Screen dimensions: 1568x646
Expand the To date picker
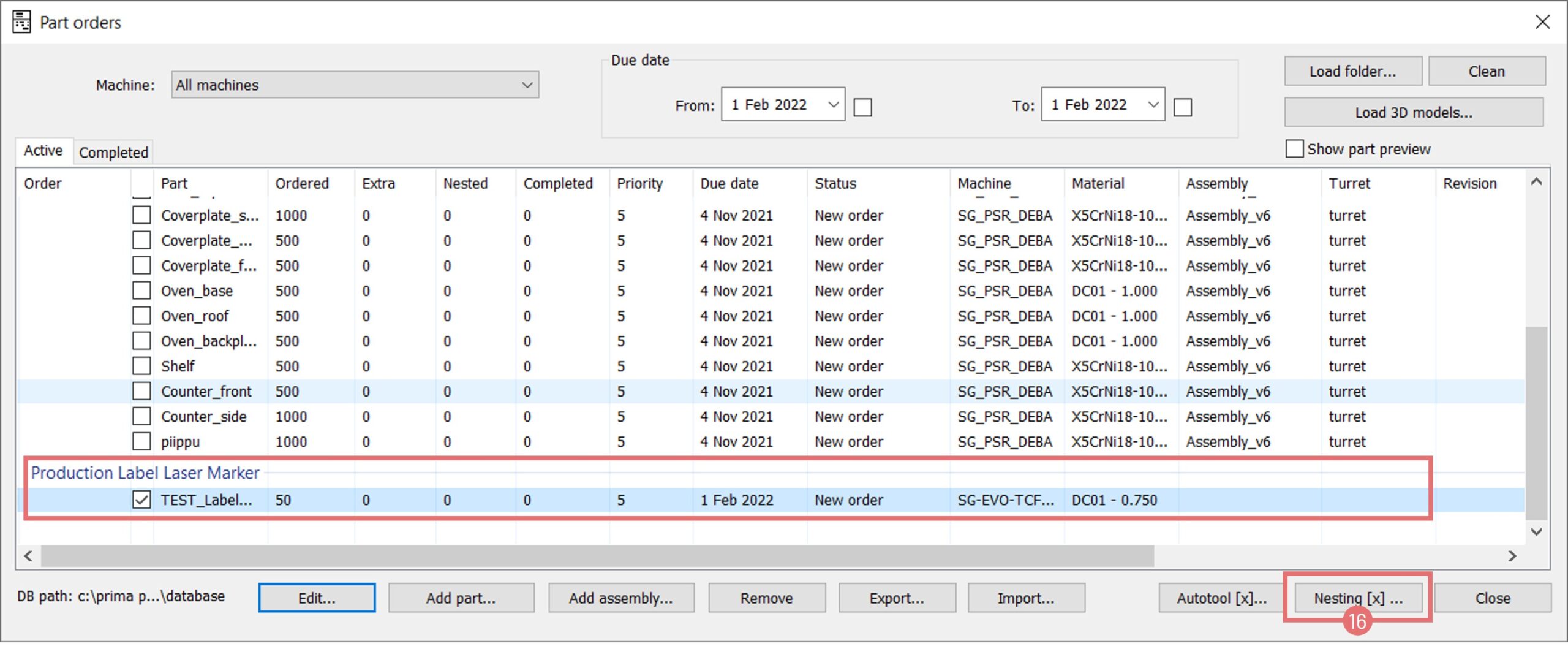[1153, 105]
